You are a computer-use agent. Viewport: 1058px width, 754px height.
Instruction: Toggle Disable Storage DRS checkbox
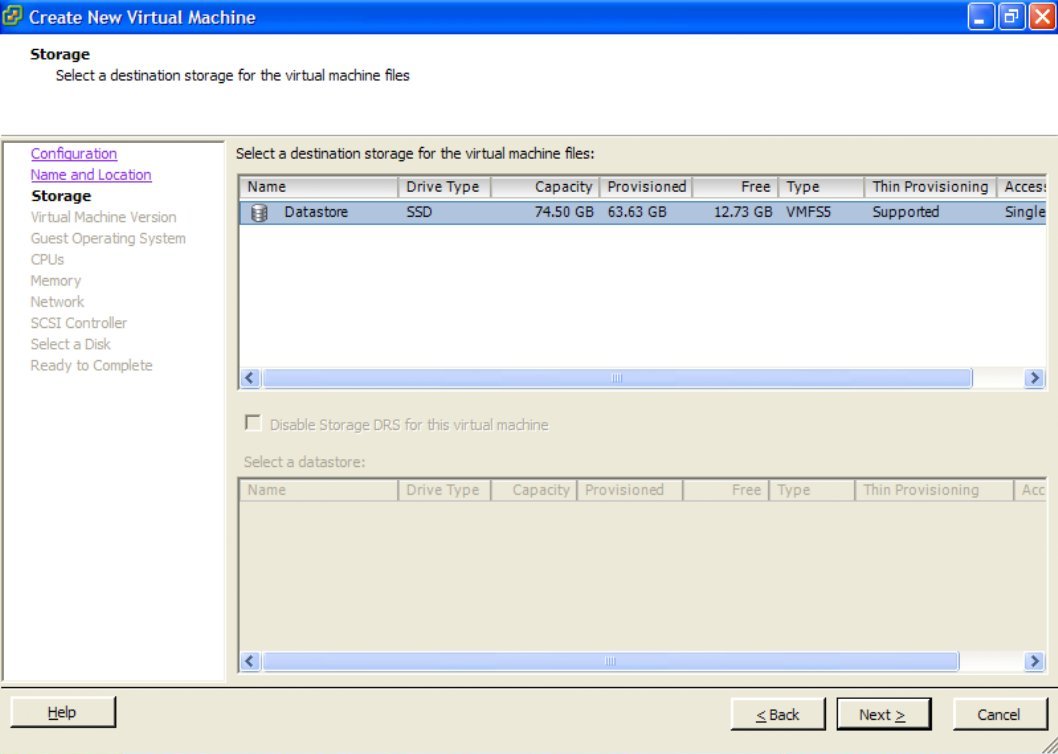pyautogui.click(x=253, y=423)
